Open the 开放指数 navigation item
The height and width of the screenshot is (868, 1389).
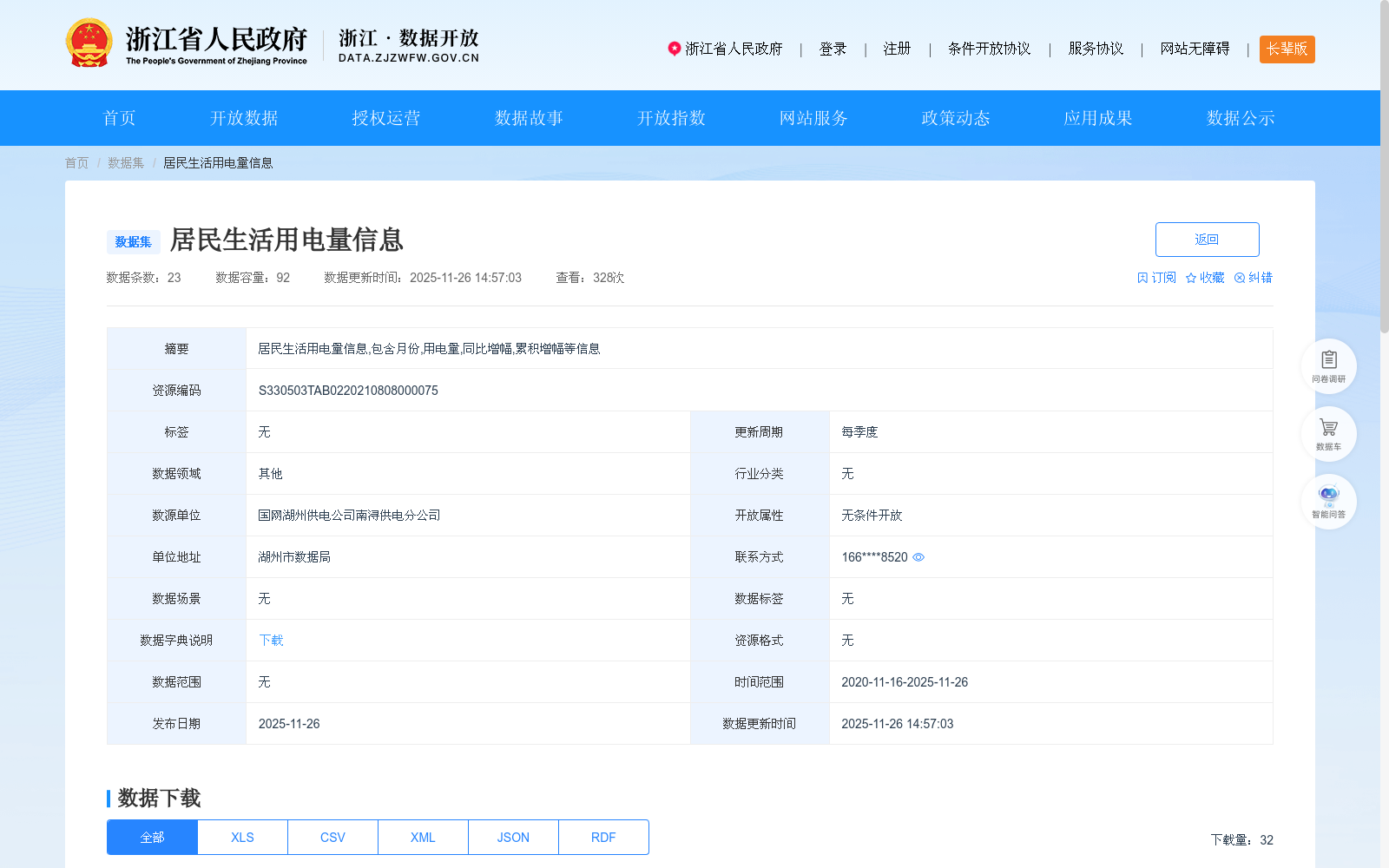tap(671, 118)
